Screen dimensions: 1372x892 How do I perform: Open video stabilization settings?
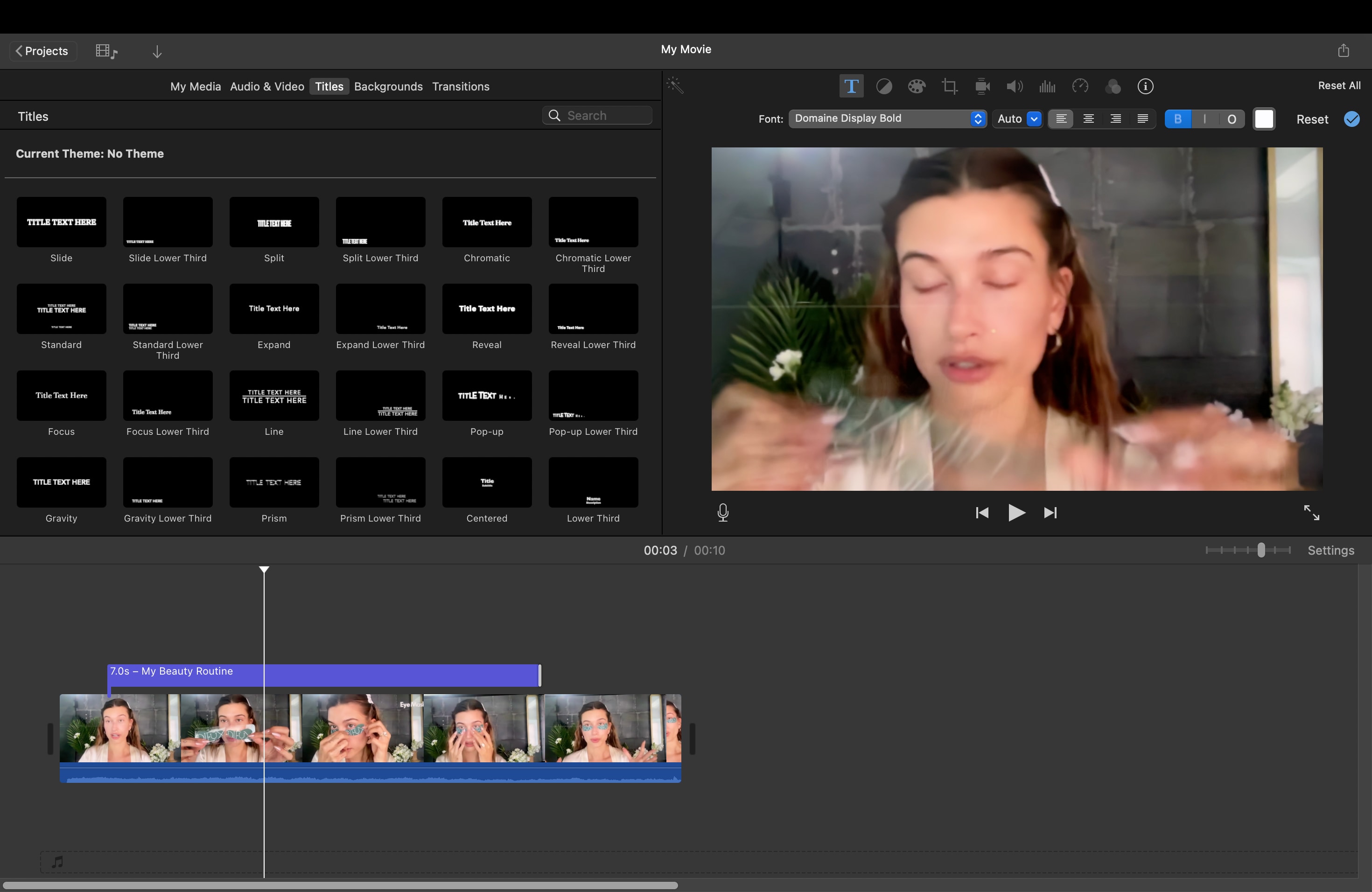(982, 86)
